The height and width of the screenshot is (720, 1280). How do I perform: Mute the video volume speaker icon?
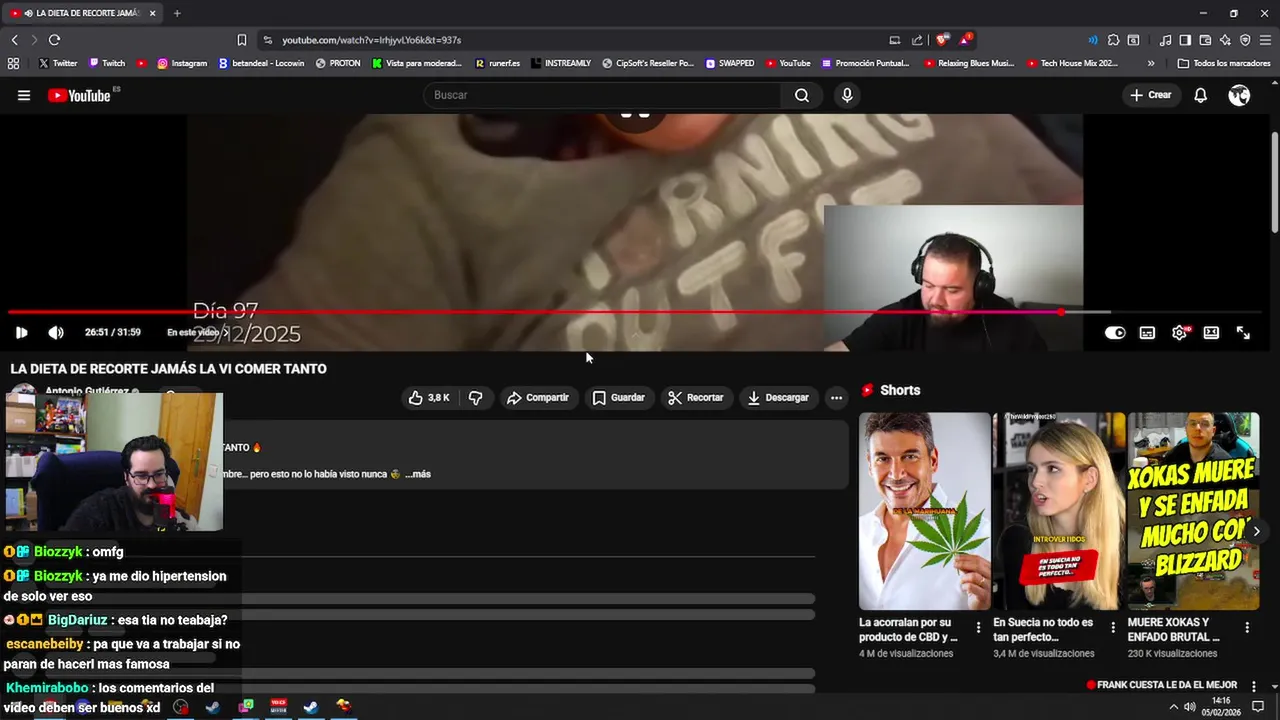tap(56, 333)
